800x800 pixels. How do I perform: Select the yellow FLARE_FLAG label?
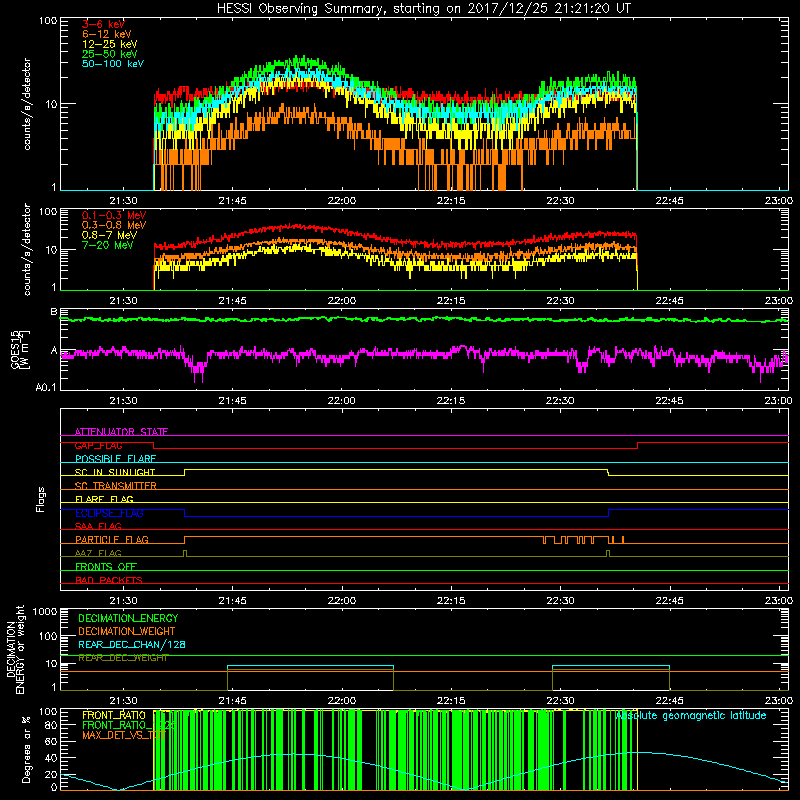coord(104,499)
